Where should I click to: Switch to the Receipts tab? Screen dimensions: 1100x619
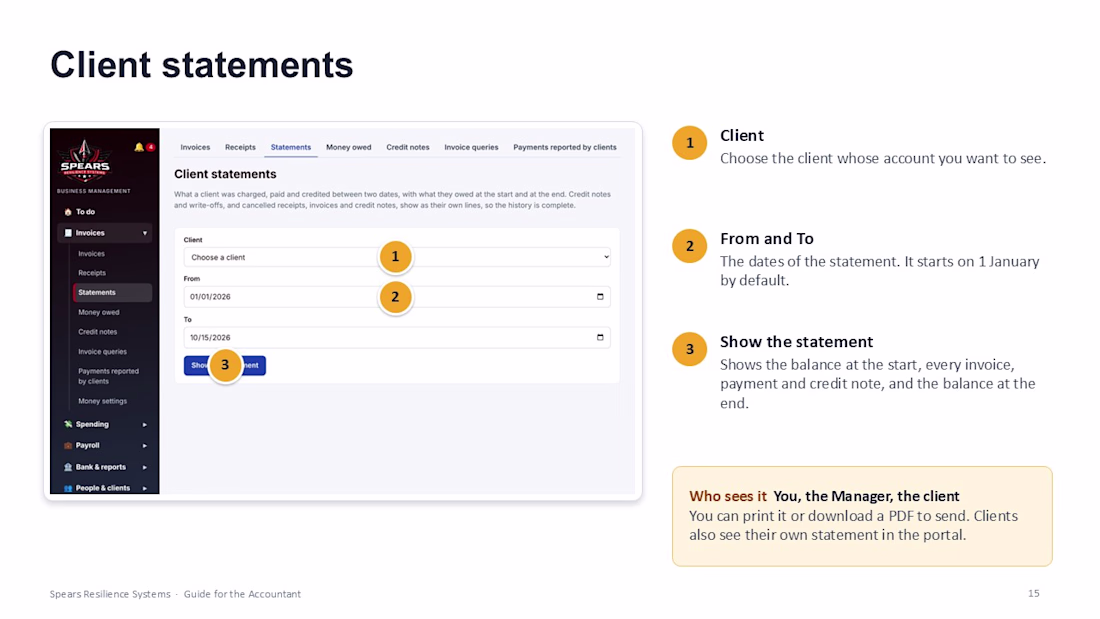coord(240,147)
